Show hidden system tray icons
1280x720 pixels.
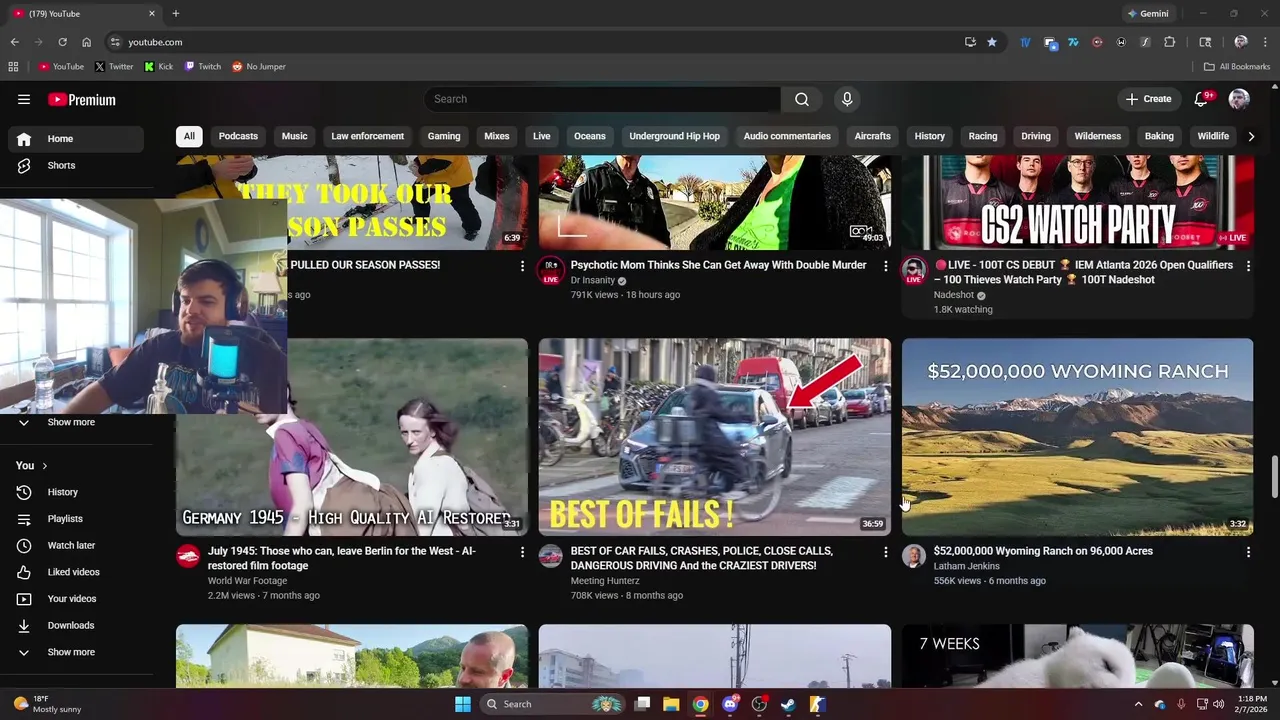[x=1138, y=704]
